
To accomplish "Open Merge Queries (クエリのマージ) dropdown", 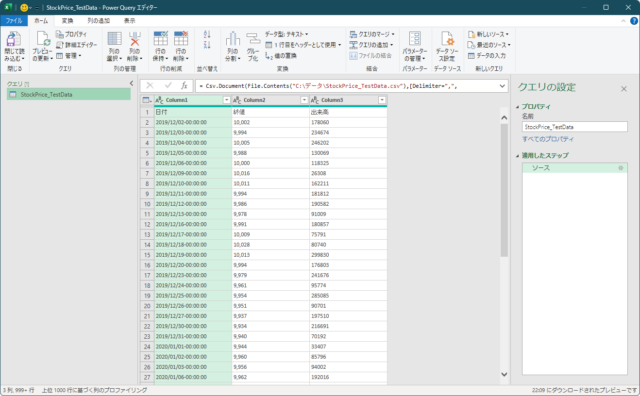I will 372,34.
